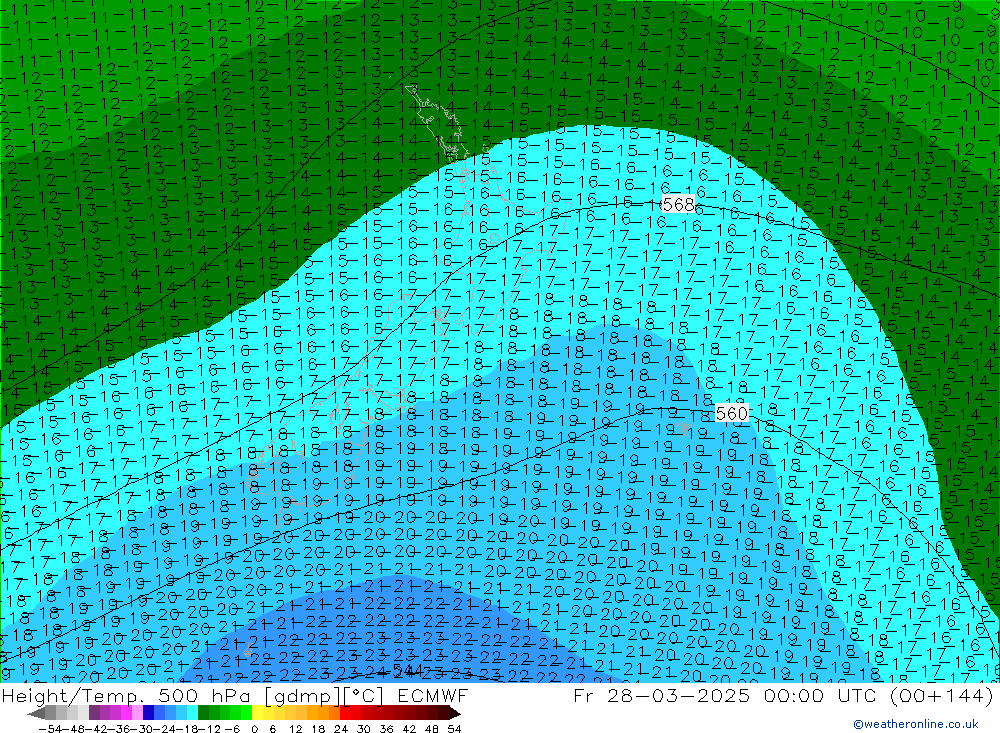Click the New Zealand coastline outline on the map
1000x733 pixels.
[x=430, y=120]
